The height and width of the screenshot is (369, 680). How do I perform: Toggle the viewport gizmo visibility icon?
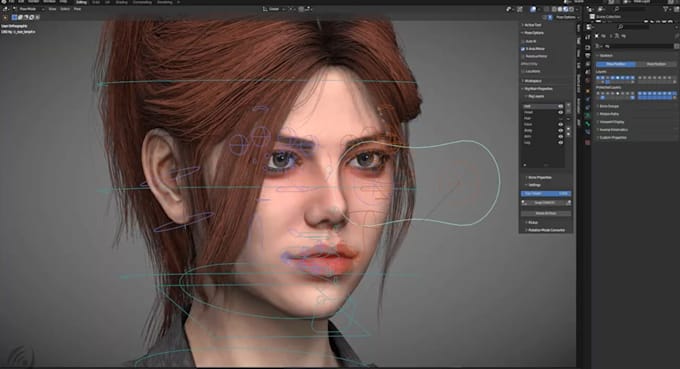point(520,9)
